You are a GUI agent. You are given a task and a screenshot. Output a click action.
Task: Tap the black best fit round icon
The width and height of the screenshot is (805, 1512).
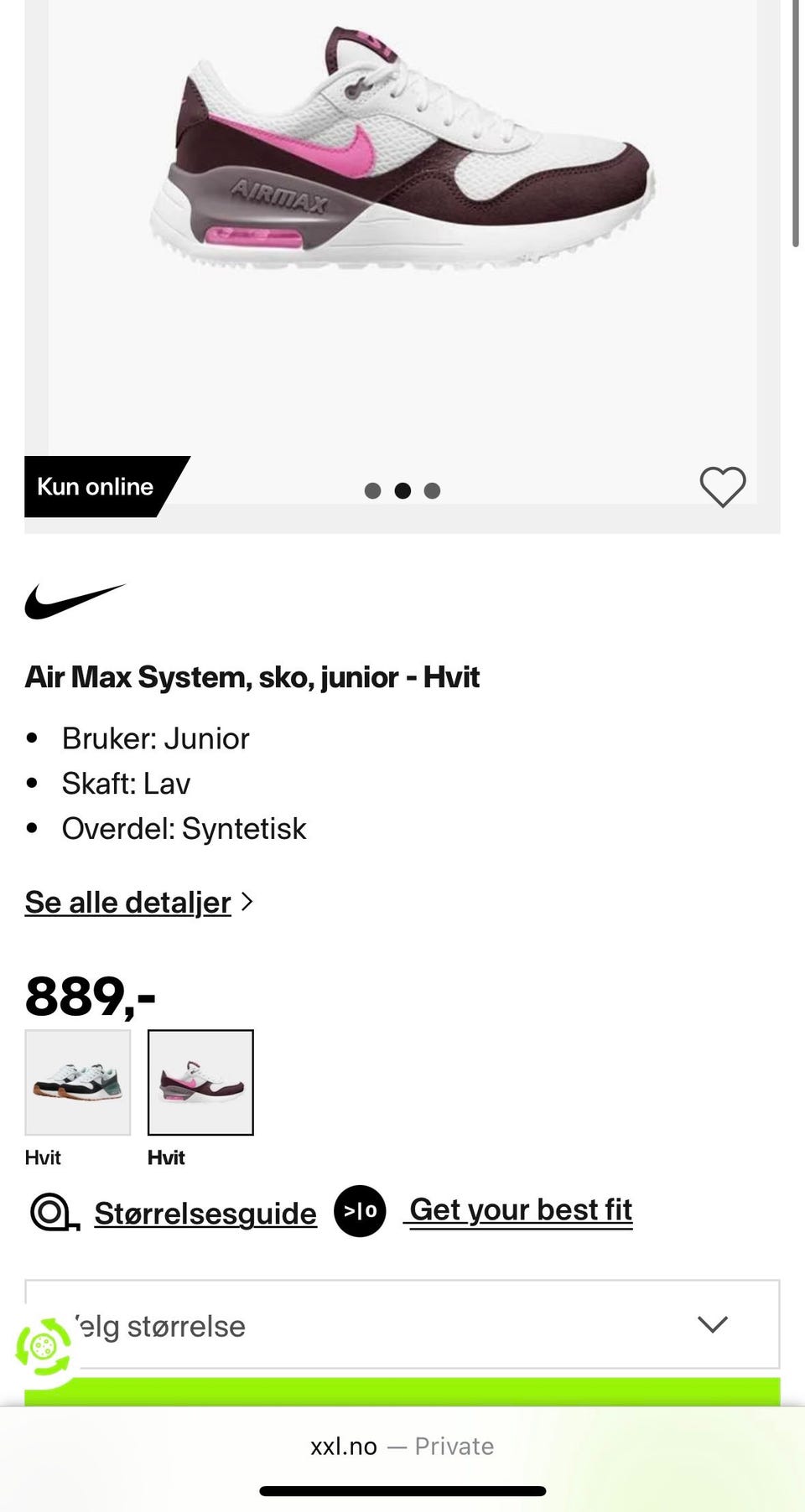click(360, 1211)
